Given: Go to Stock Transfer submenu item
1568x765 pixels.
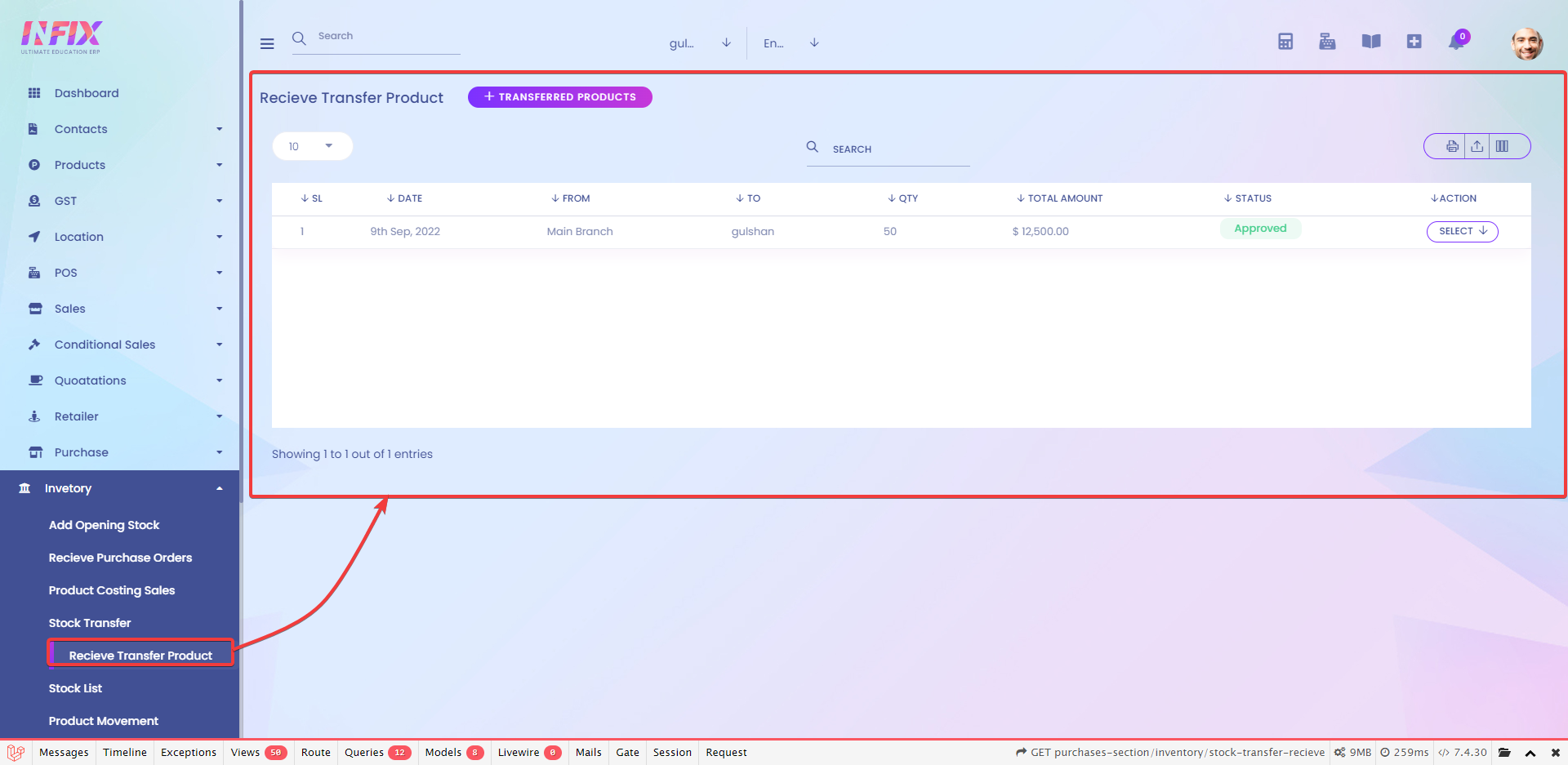Looking at the screenshot, I should (x=90, y=623).
